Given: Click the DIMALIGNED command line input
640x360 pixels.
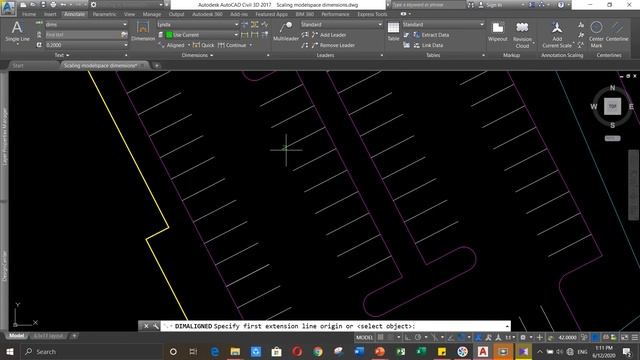Looking at the screenshot, I should click(x=335, y=326).
